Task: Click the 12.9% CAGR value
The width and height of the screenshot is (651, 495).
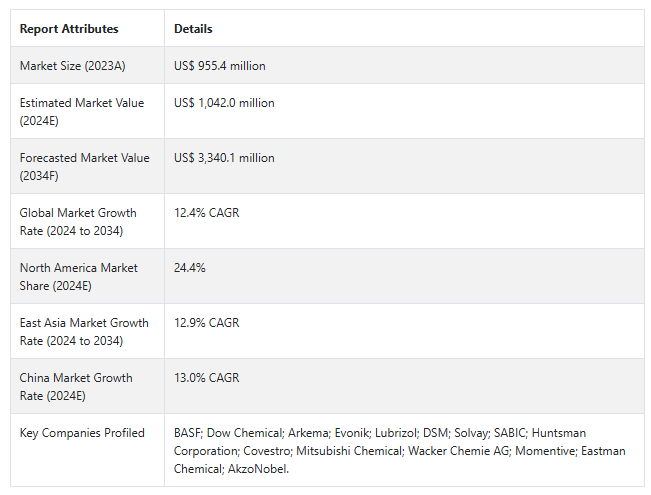Action: 207,323
